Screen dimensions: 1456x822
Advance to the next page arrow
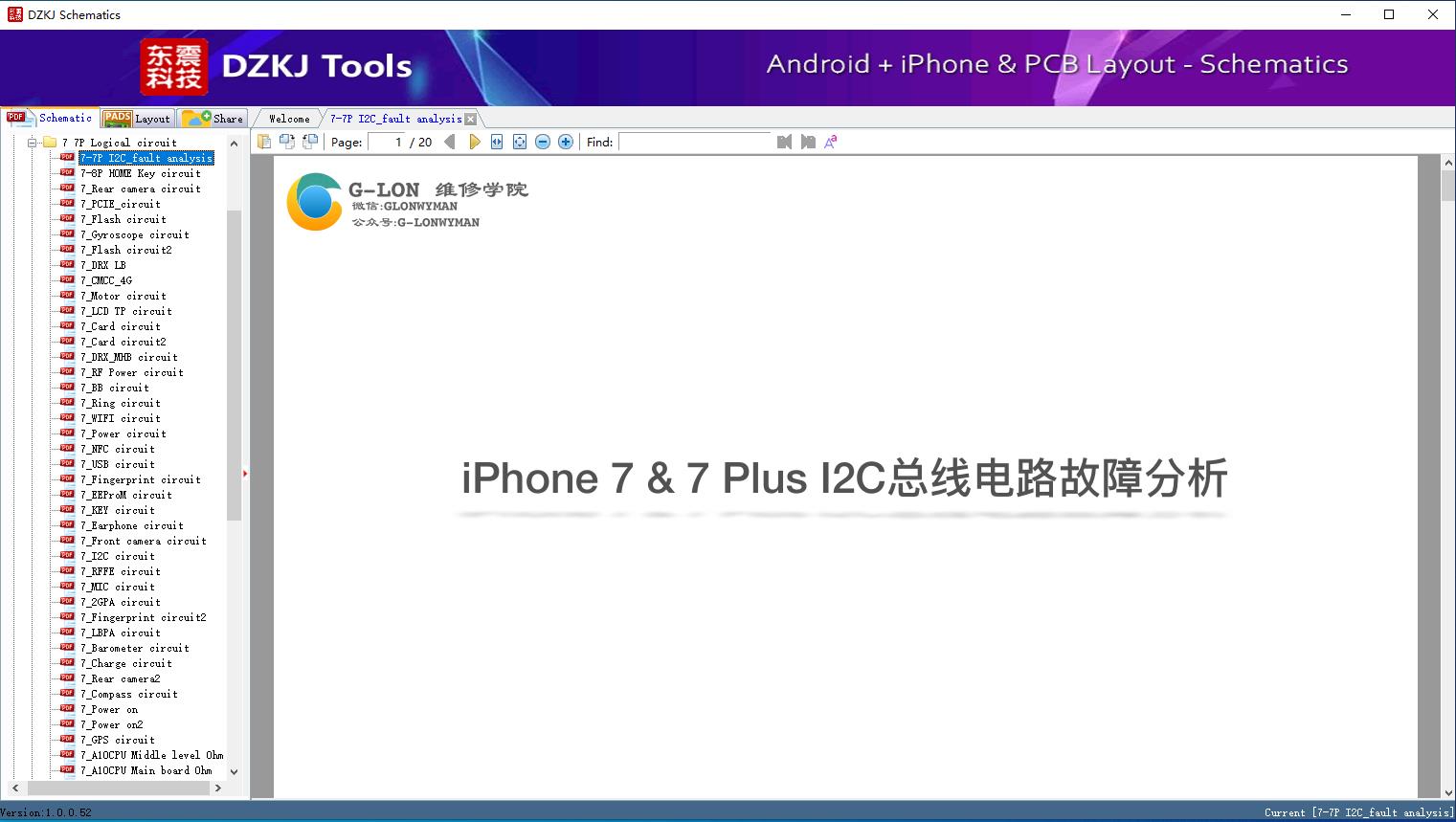474,142
